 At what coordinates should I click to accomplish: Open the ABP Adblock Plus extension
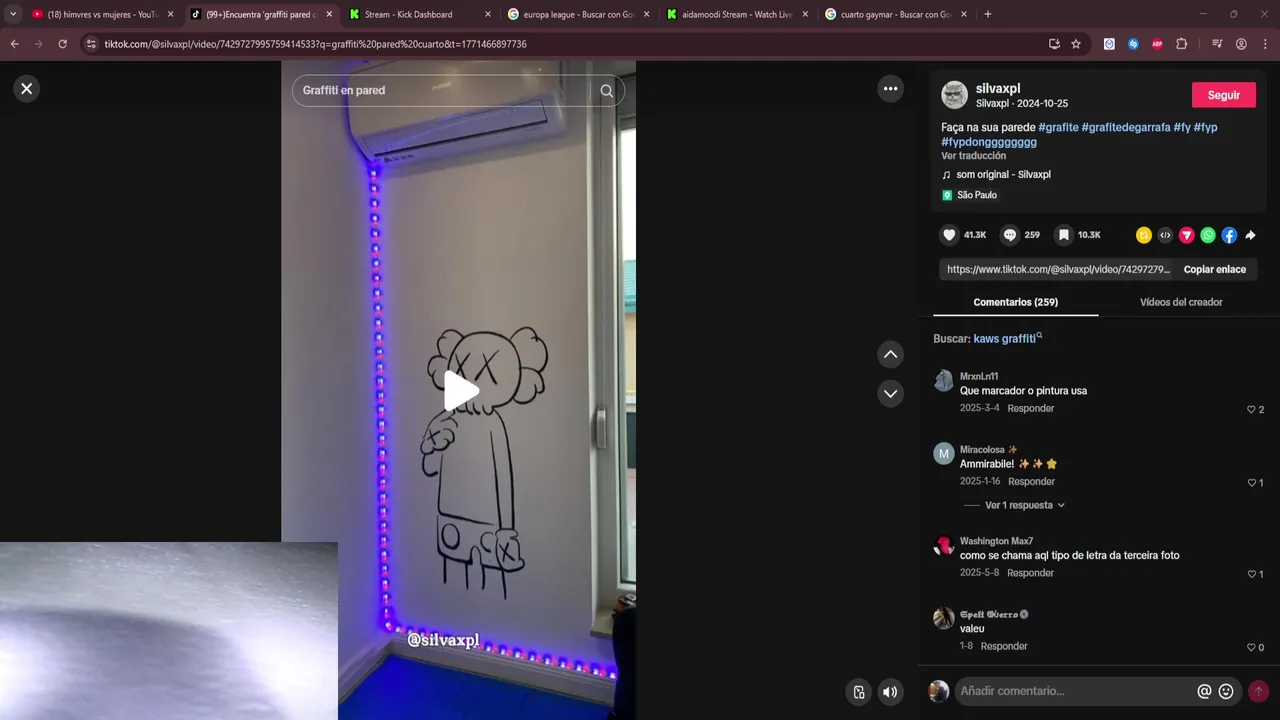(1157, 44)
